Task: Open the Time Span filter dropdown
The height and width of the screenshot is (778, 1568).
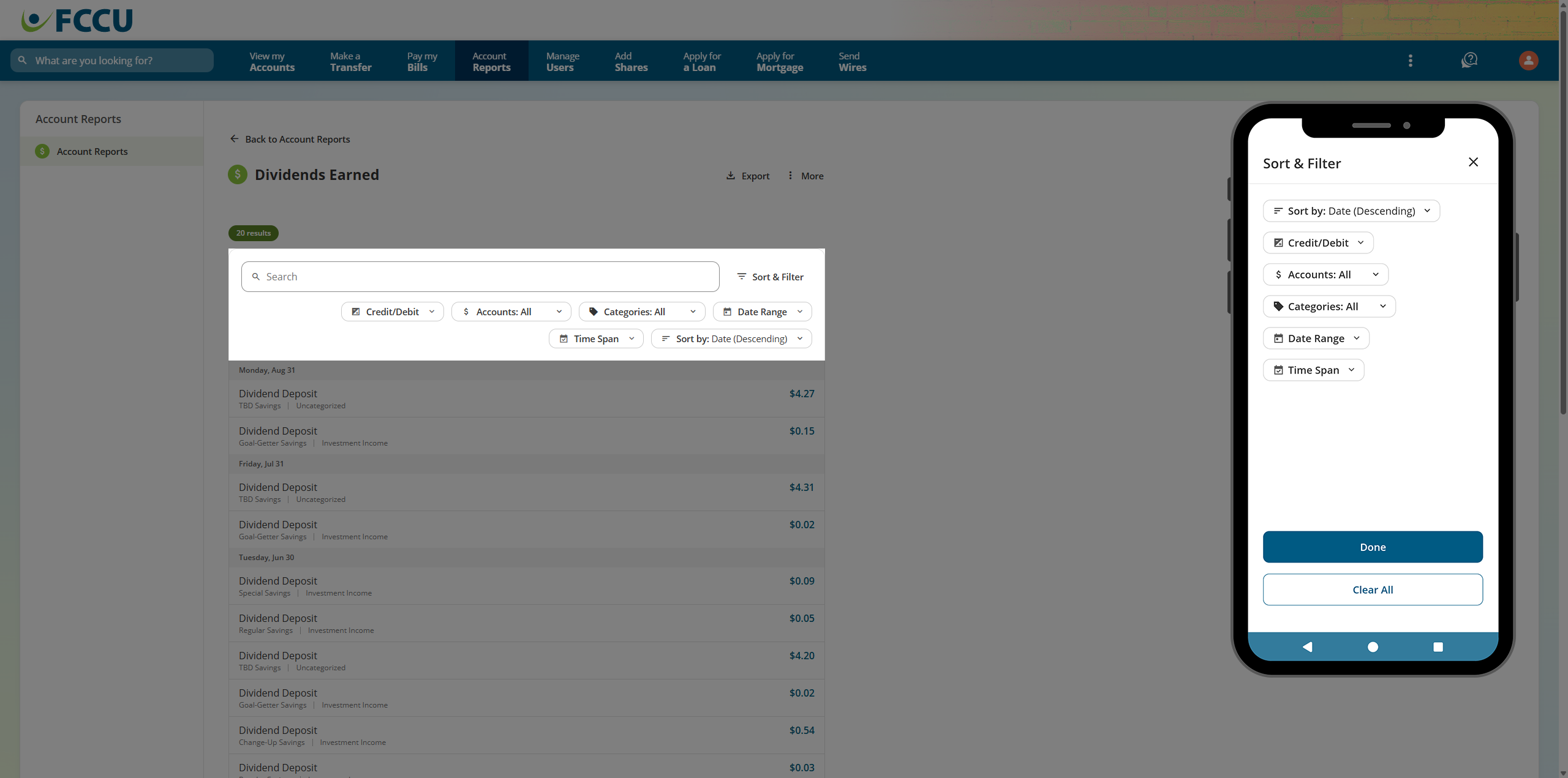Action: click(x=596, y=339)
